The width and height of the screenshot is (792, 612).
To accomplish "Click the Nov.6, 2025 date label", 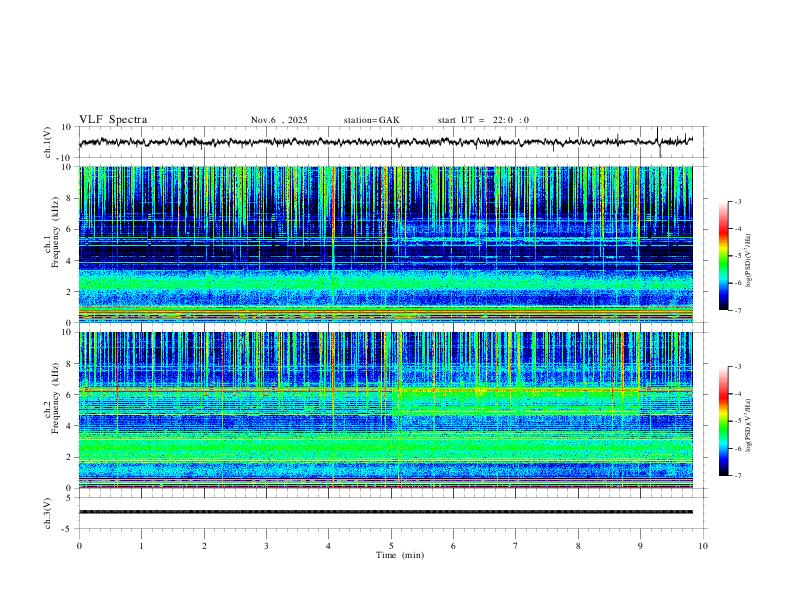I will [279, 120].
